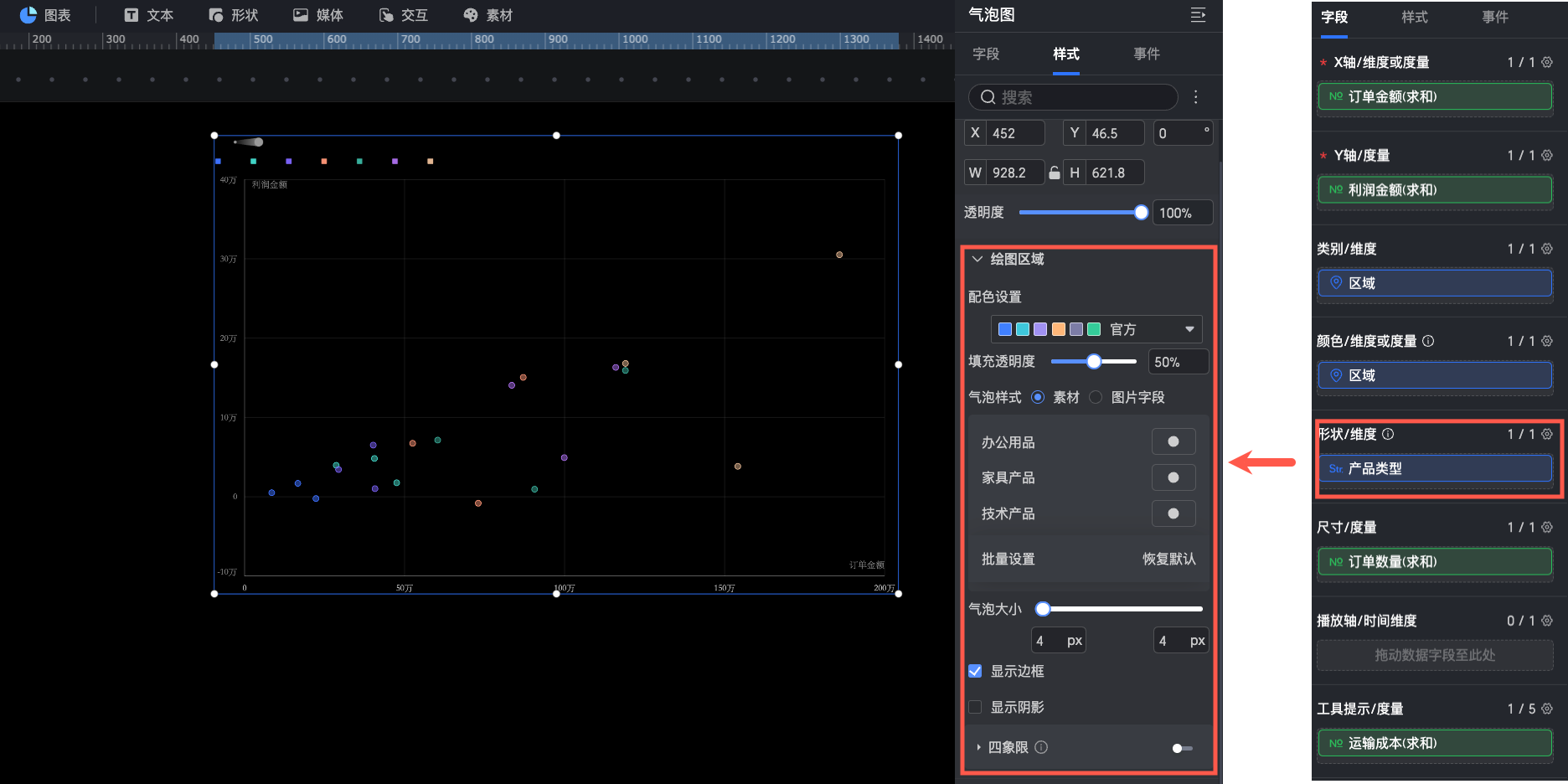Select 事件 tab in right field panel

(1495, 17)
